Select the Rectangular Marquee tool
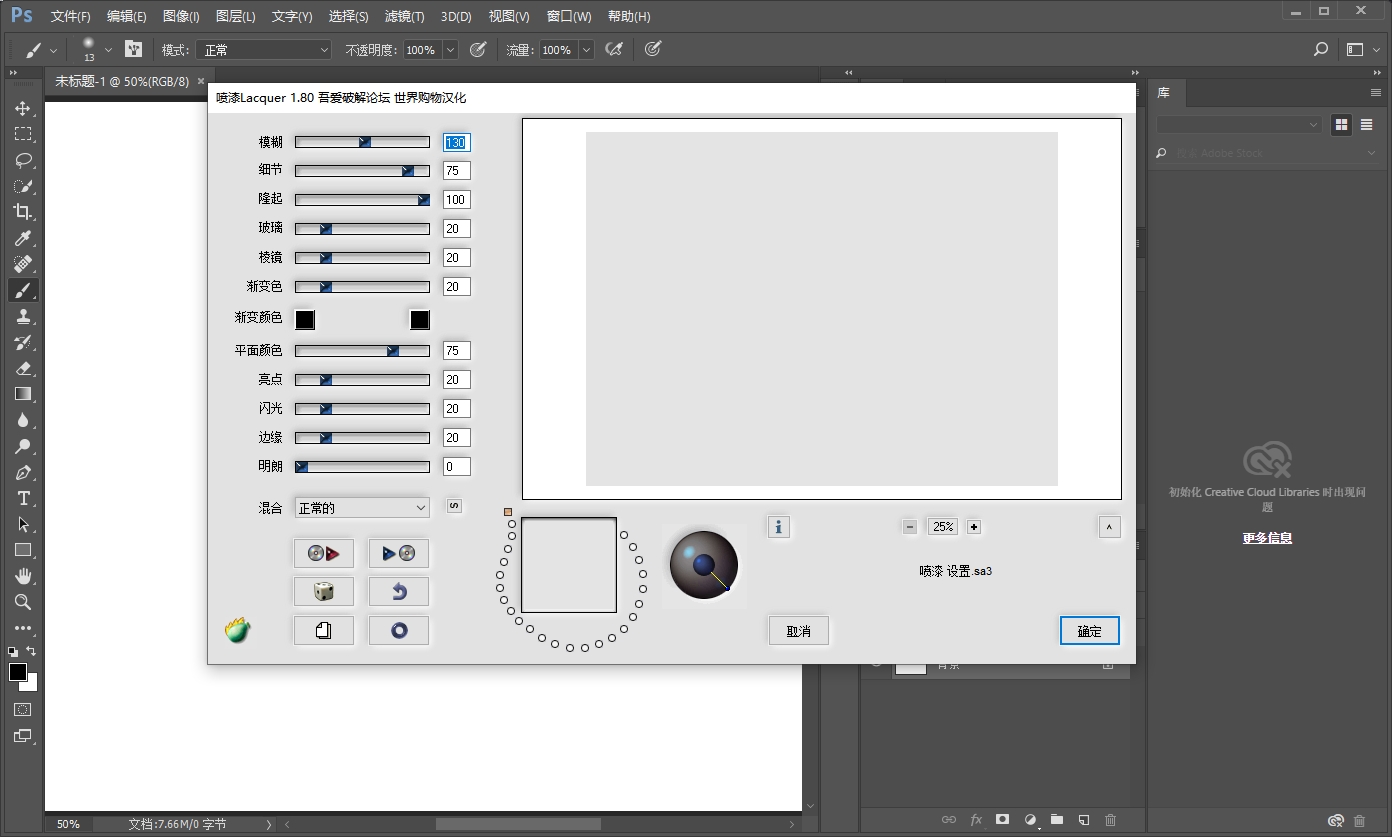1392x837 pixels. (23, 134)
